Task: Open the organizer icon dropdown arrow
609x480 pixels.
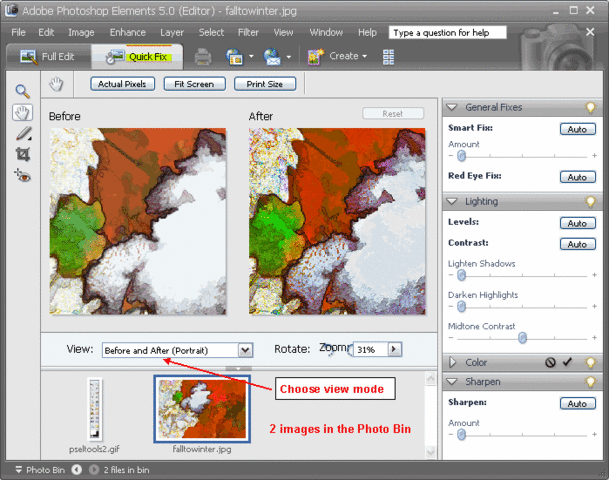Action: pos(251,57)
